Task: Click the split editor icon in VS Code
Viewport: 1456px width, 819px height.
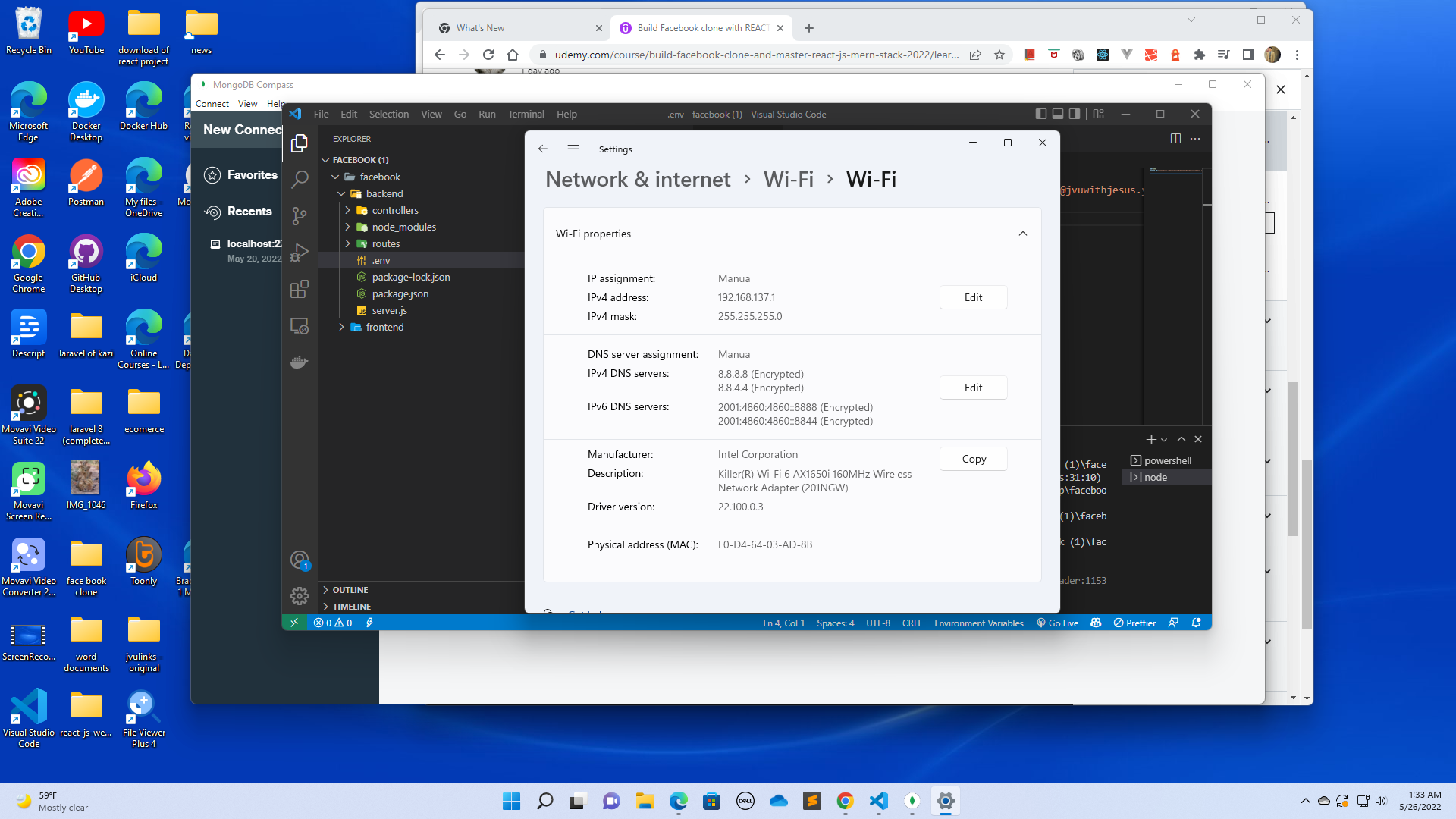Action: click(x=1175, y=139)
